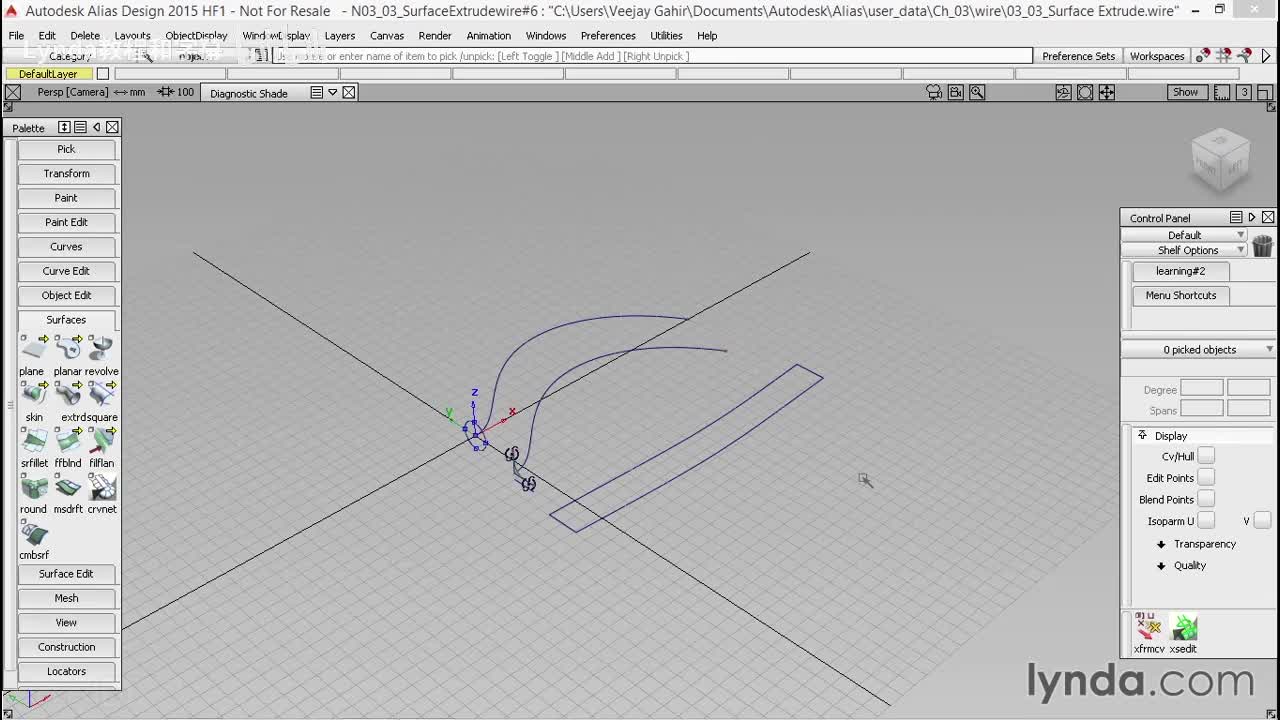
Task: Click the Palette menu list icon
Action: [x=81, y=127]
